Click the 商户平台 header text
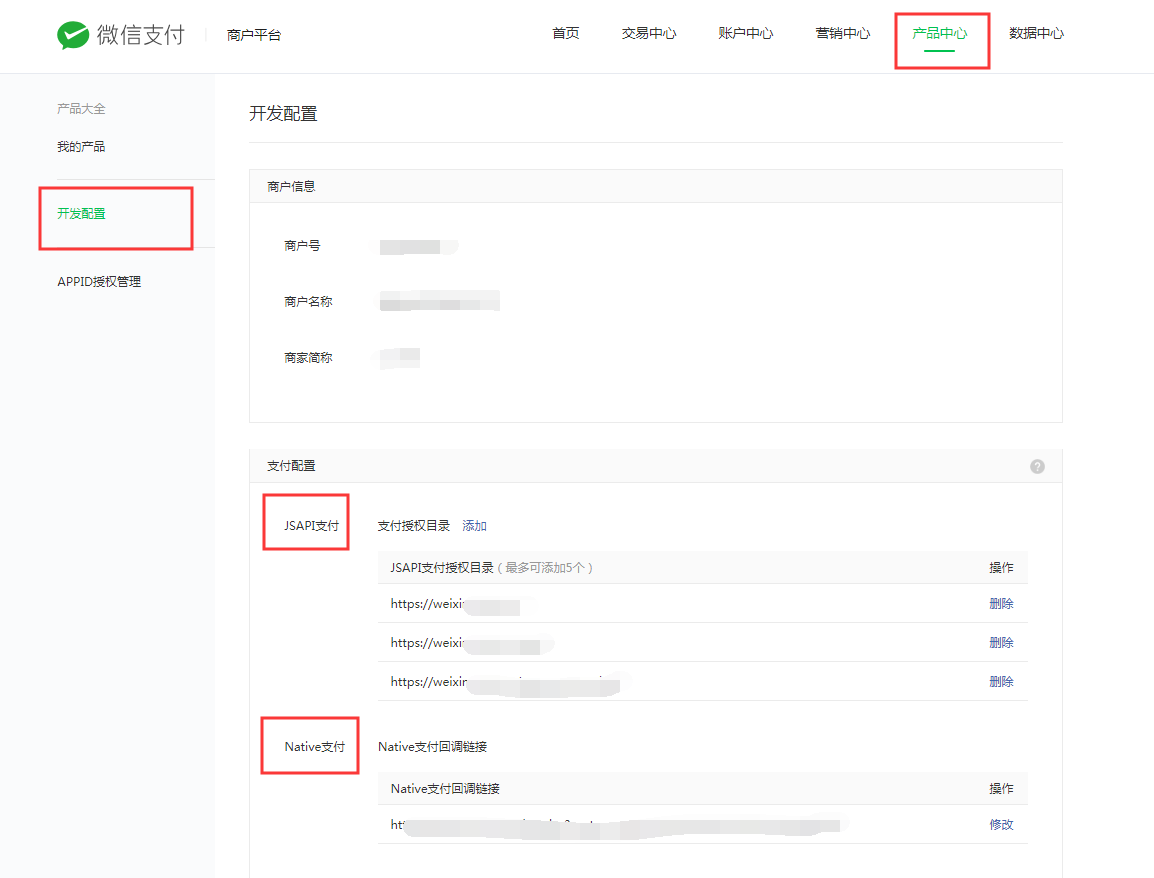 point(254,35)
